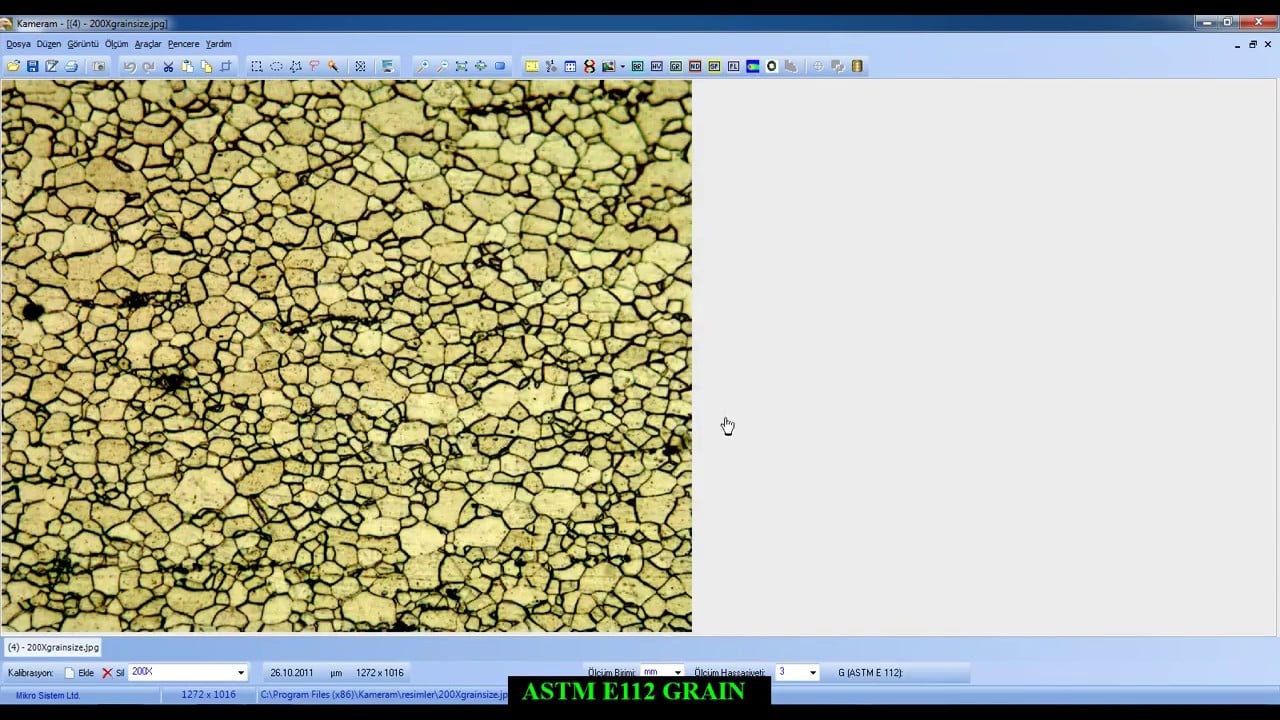This screenshot has height=720, width=1280.
Task: Click the HV hardness measurement icon
Action: tap(656, 66)
